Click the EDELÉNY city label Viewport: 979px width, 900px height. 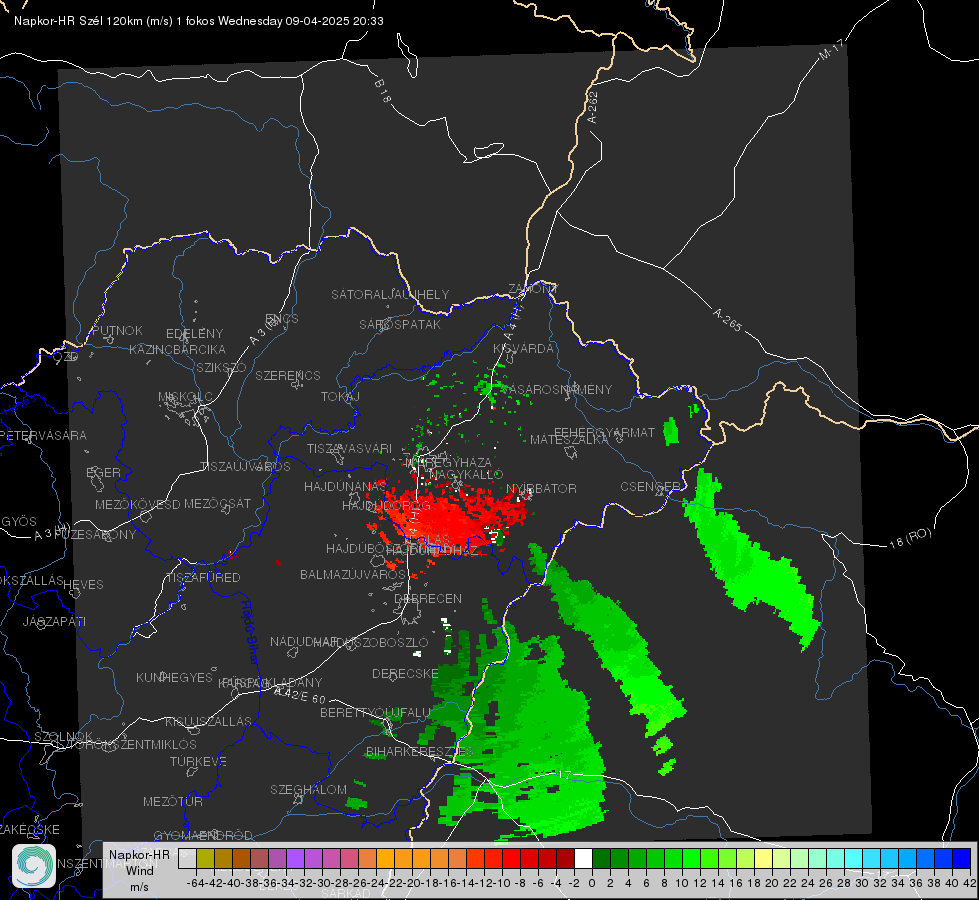tap(194, 334)
